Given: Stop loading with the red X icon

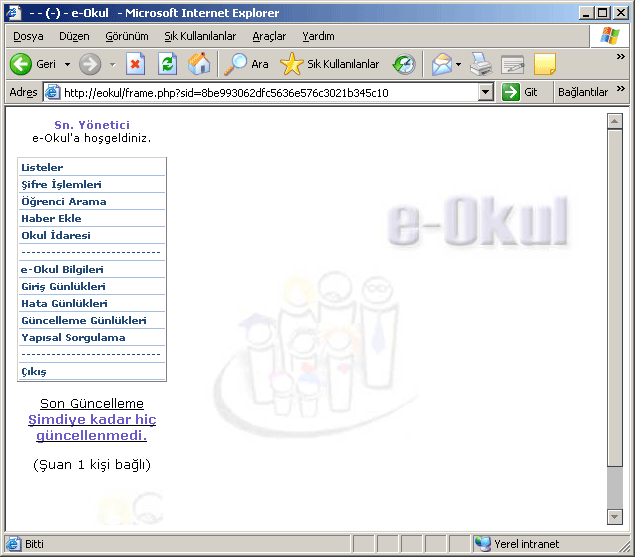Looking at the screenshot, I should tap(135, 64).
